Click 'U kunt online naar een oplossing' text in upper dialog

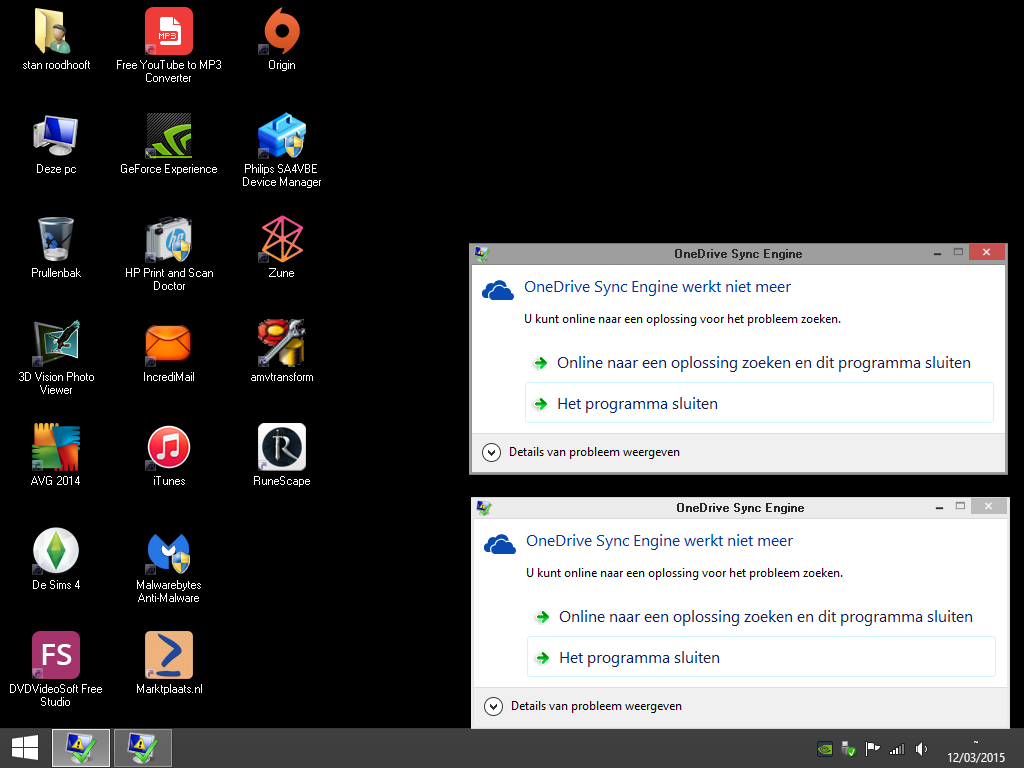tap(682, 319)
